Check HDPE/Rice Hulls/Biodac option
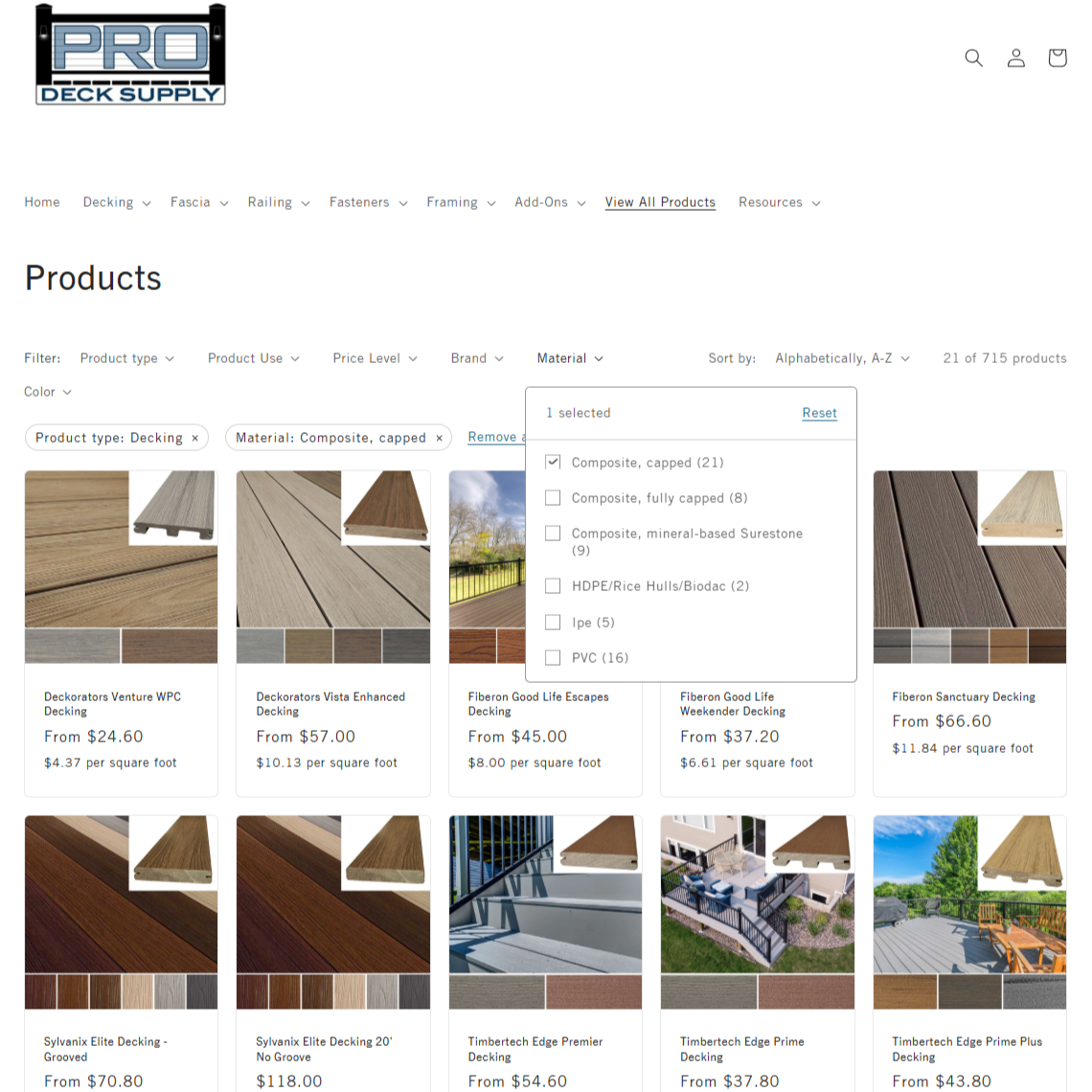The width and height of the screenshot is (1092, 1092). pos(553,585)
